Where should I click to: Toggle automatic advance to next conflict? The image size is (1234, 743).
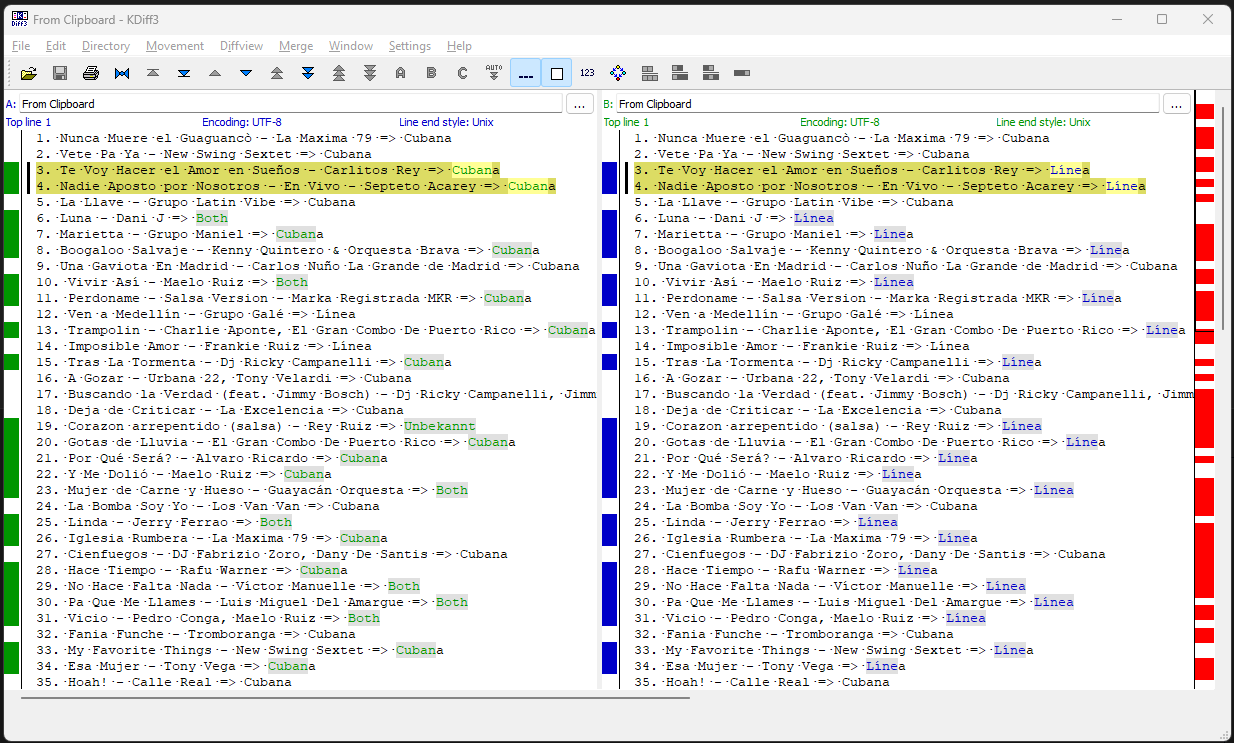point(494,73)
